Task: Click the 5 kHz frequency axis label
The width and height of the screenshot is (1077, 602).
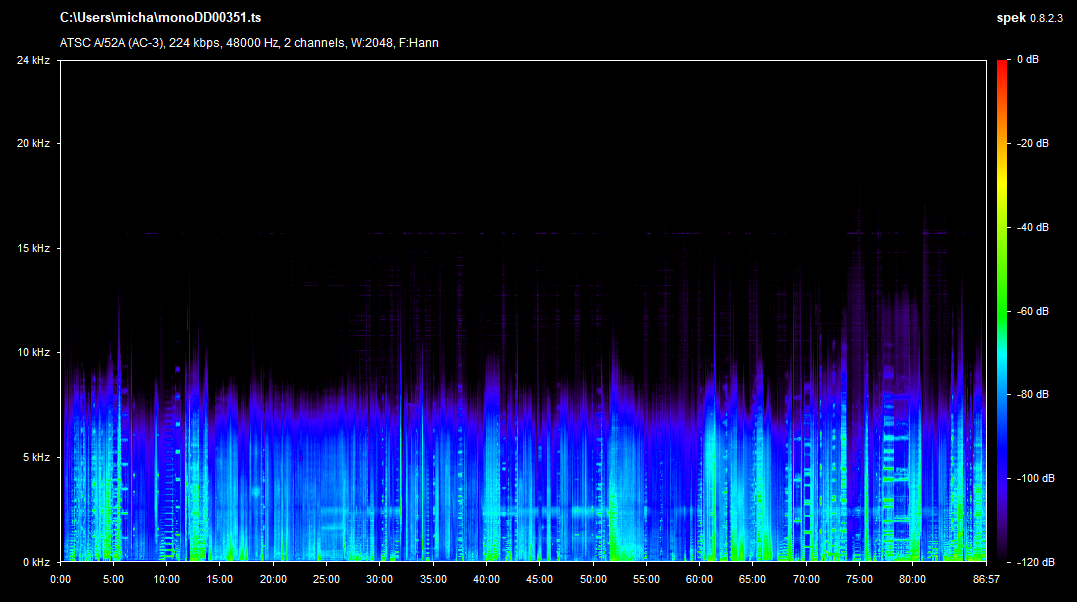Action: 35,457
